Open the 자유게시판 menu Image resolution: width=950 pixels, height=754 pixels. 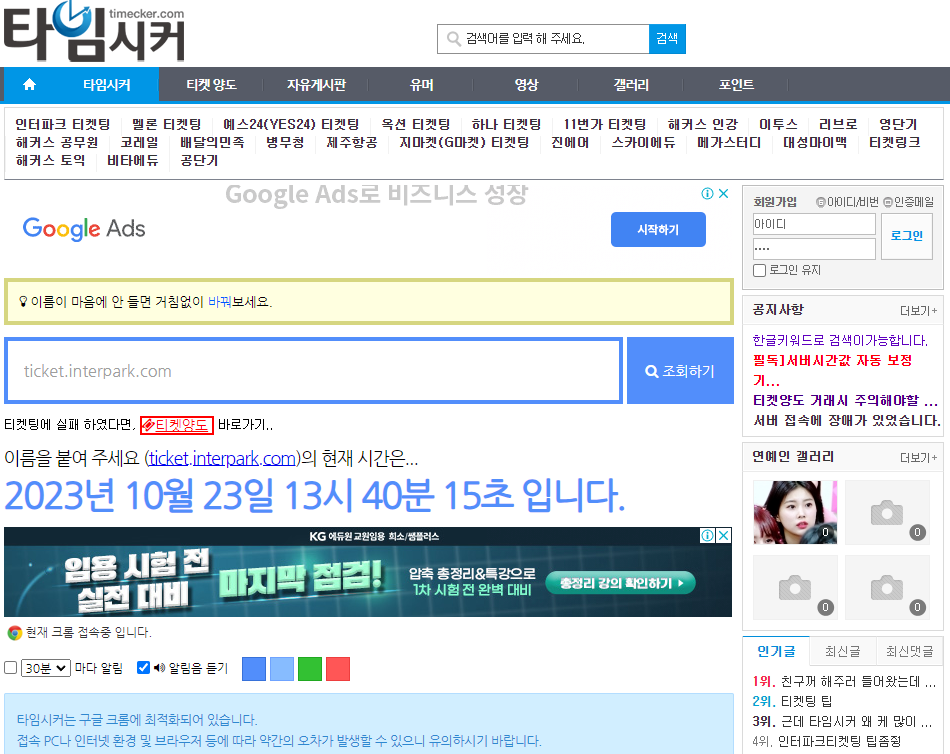(x=316, y=85)
